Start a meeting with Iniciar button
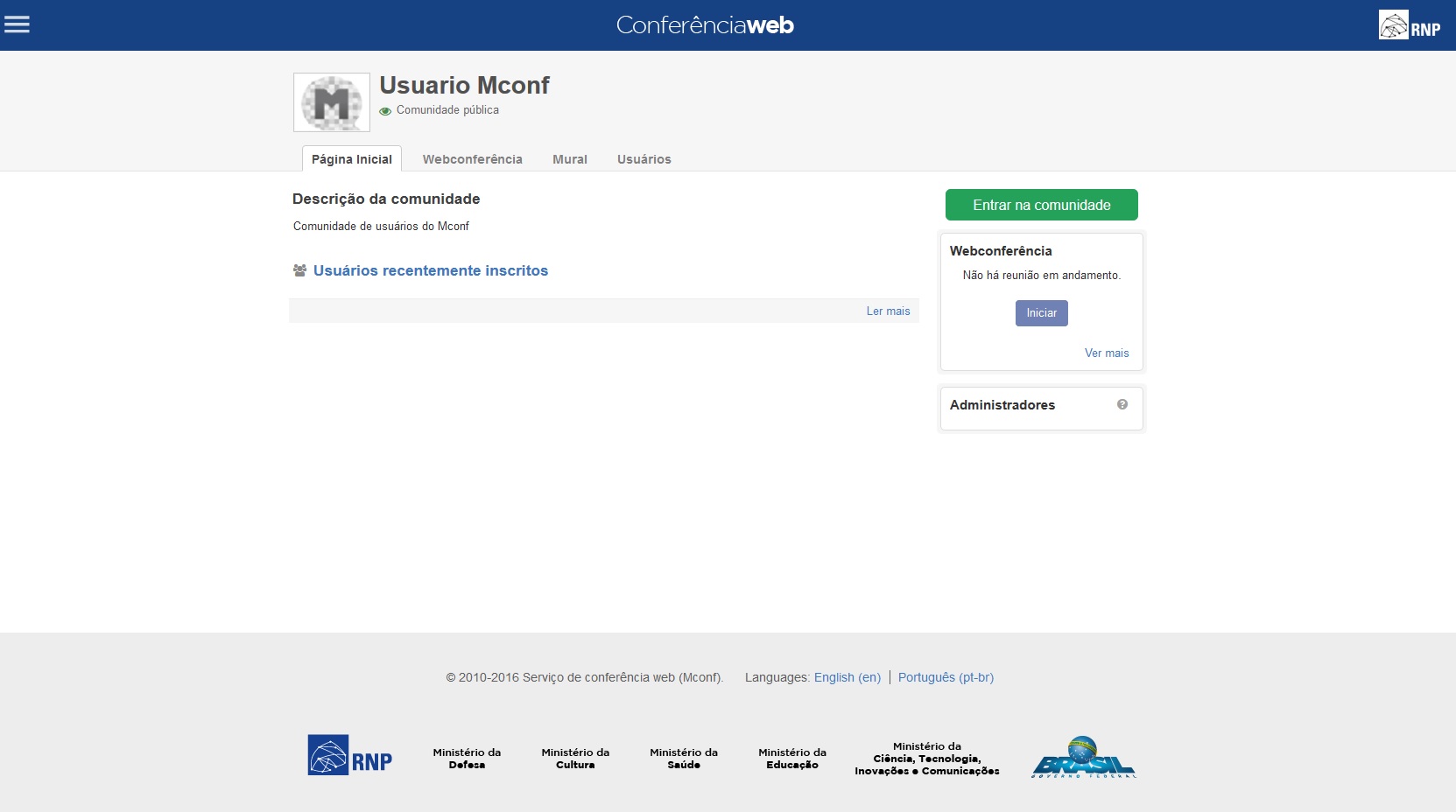This screenshot has width=1456, height=812. pos(1041,313)
